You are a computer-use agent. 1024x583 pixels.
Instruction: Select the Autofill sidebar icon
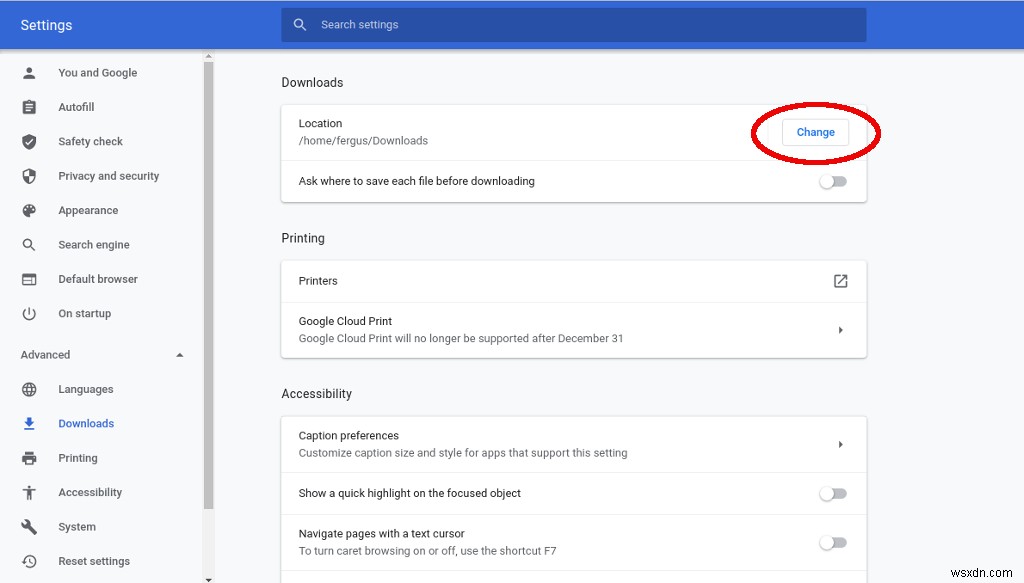click(x=29, y=107)
